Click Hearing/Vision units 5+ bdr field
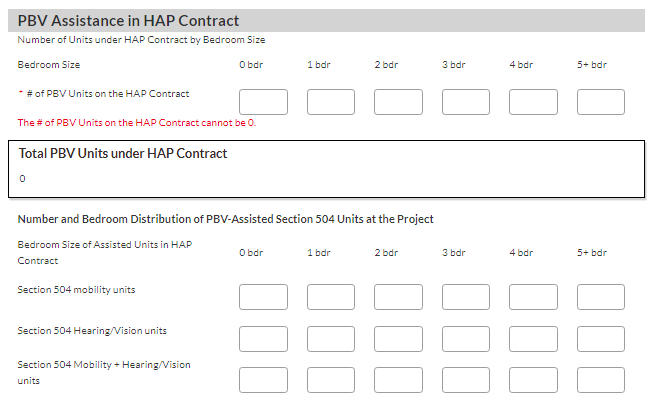The width and height of the screenshot is (667, 403). tap(601, 338)
